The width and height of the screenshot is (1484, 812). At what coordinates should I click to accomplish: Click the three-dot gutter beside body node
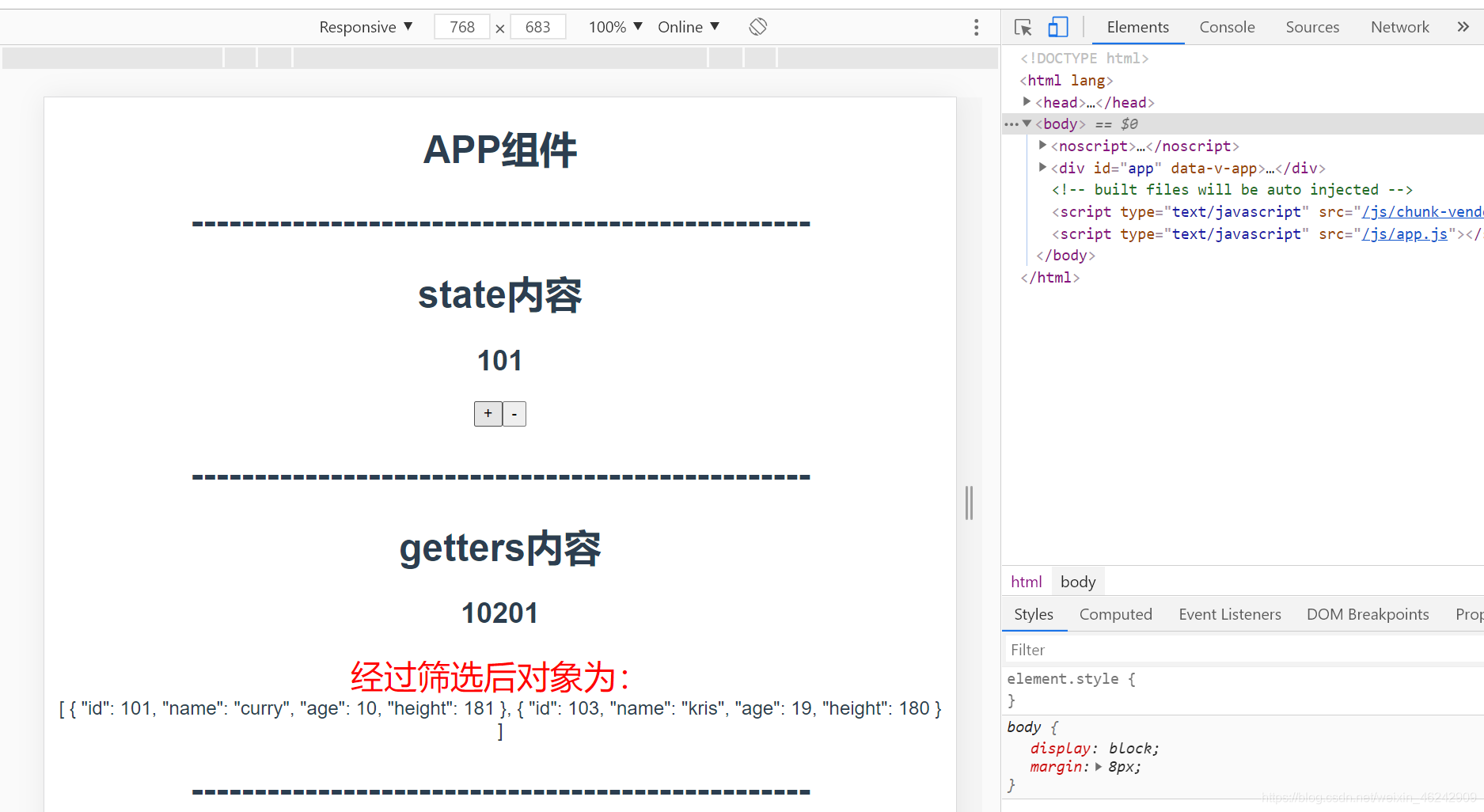pos(1011,124)
